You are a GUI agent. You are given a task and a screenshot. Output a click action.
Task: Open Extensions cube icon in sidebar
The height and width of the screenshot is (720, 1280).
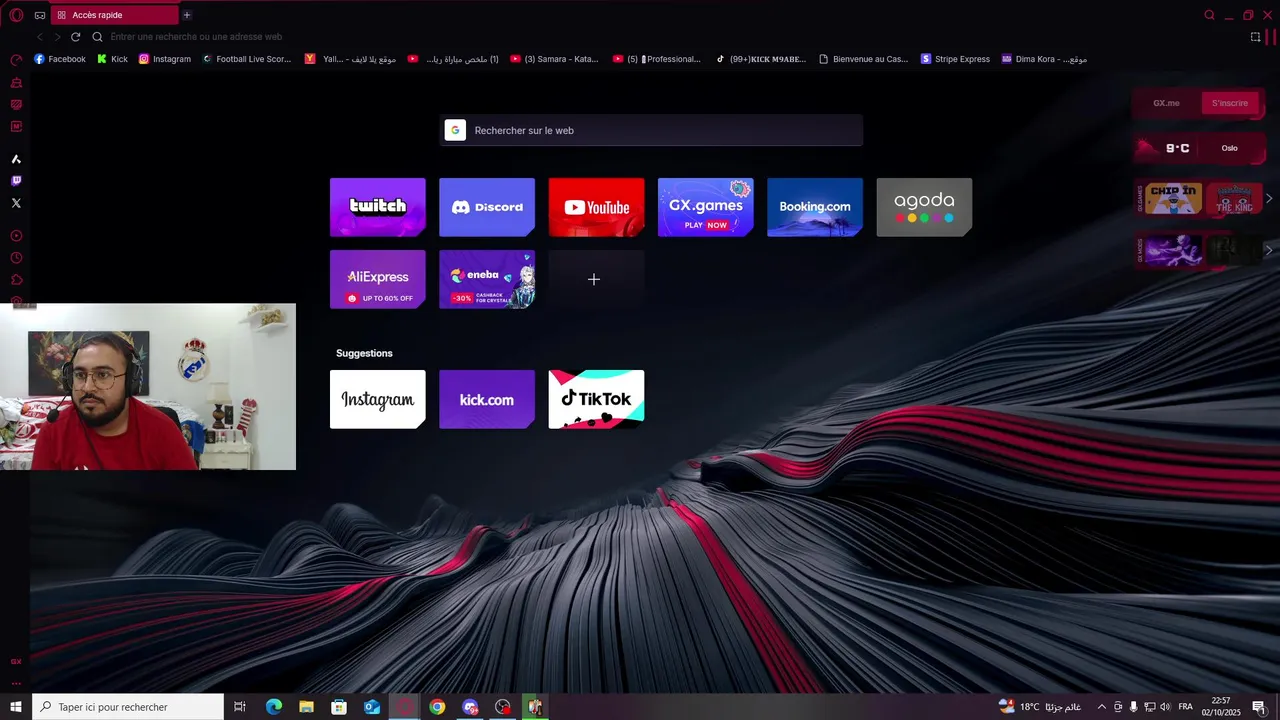click(x=16, y=280)
